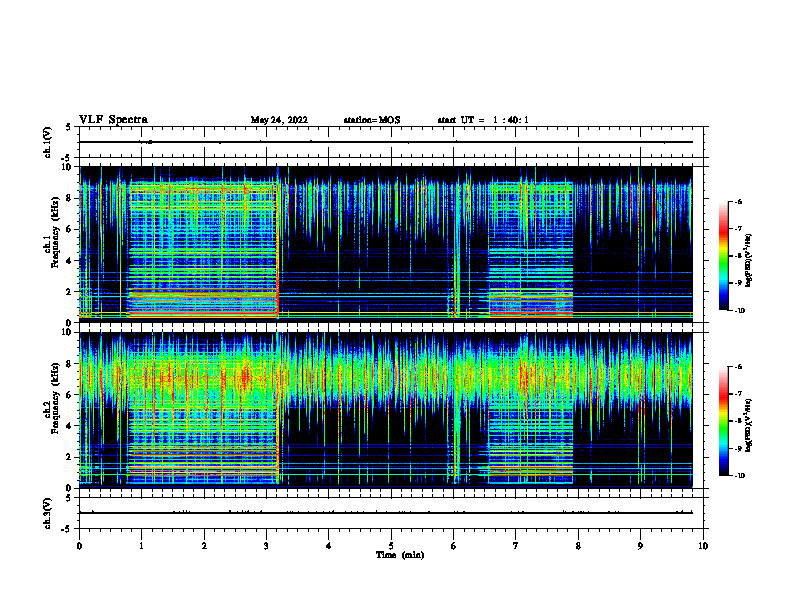Viewport: 792px width, 612px height.
Task: Click the "-6" tick on the ch.1 color bar
Action: 738,201
